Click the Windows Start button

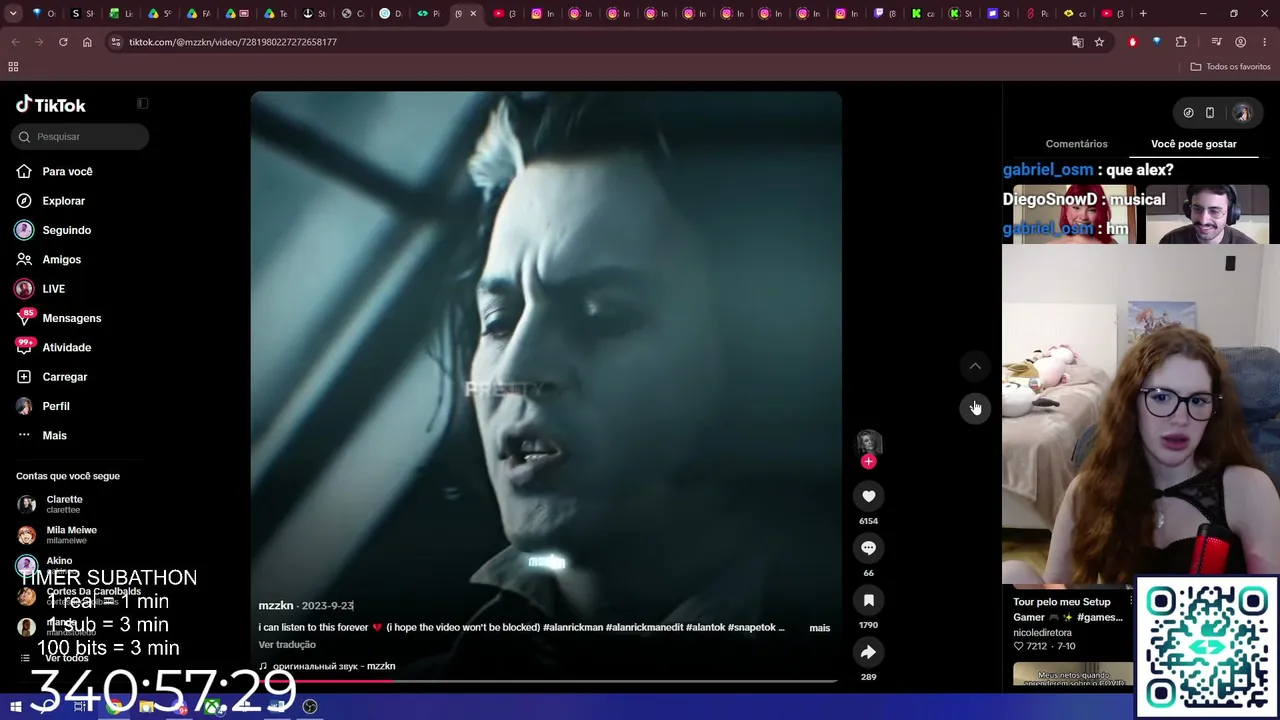(x=15, y=707)
